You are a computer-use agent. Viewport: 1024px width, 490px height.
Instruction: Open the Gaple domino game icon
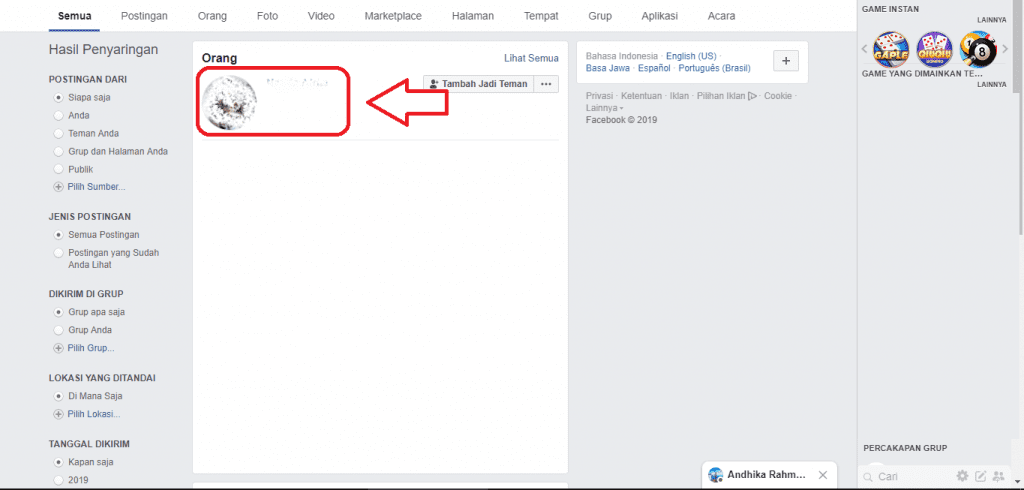click(x=891, y=50)
